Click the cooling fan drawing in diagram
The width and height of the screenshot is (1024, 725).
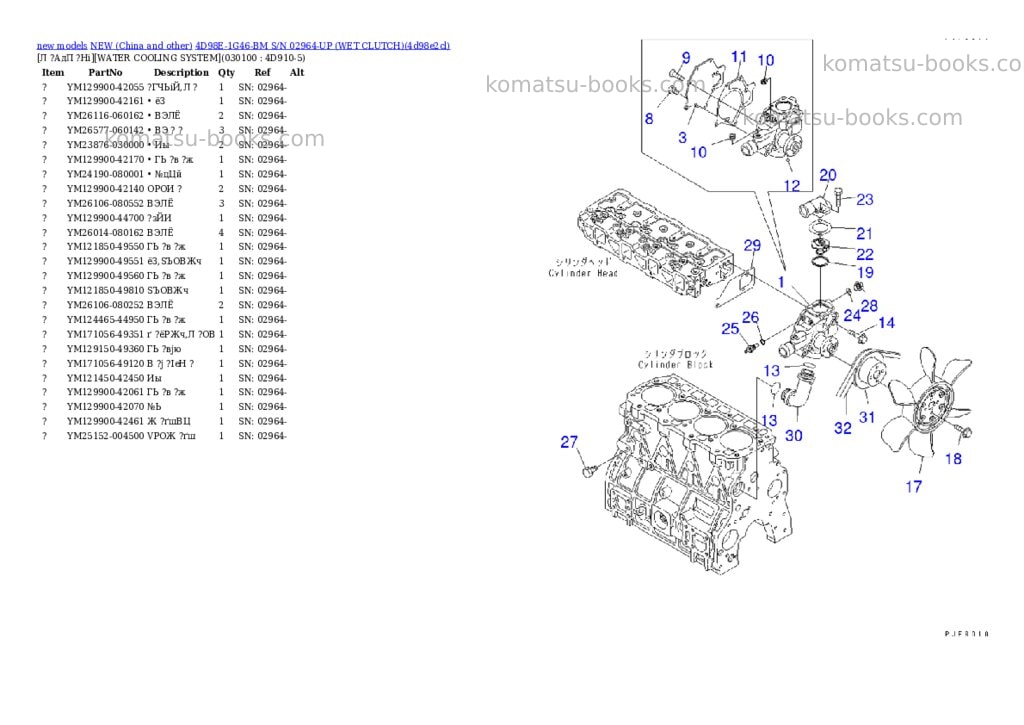pos(925,403)
